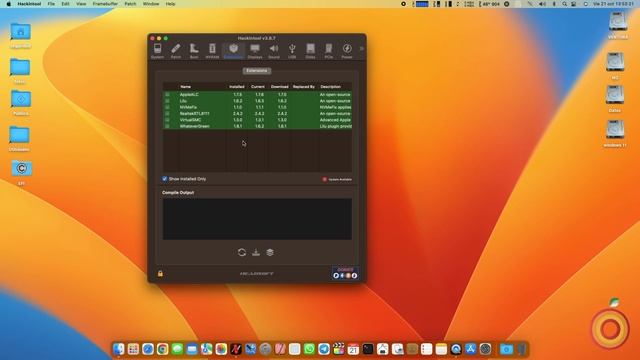This screenshot has height=360, width=640.
Task: Select the Lilu name in the table
Action: point(183,101)
